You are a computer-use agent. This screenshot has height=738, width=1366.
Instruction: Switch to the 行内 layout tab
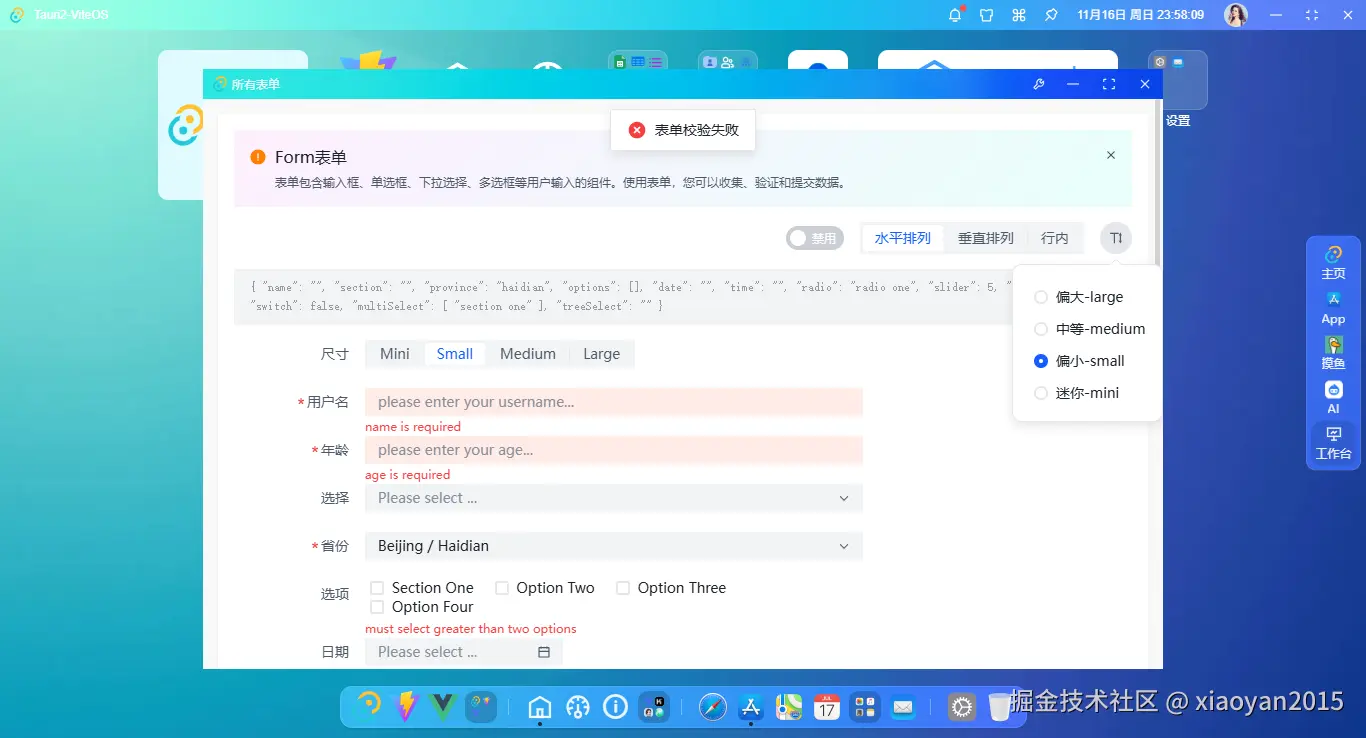click(x=1054, y=237)
